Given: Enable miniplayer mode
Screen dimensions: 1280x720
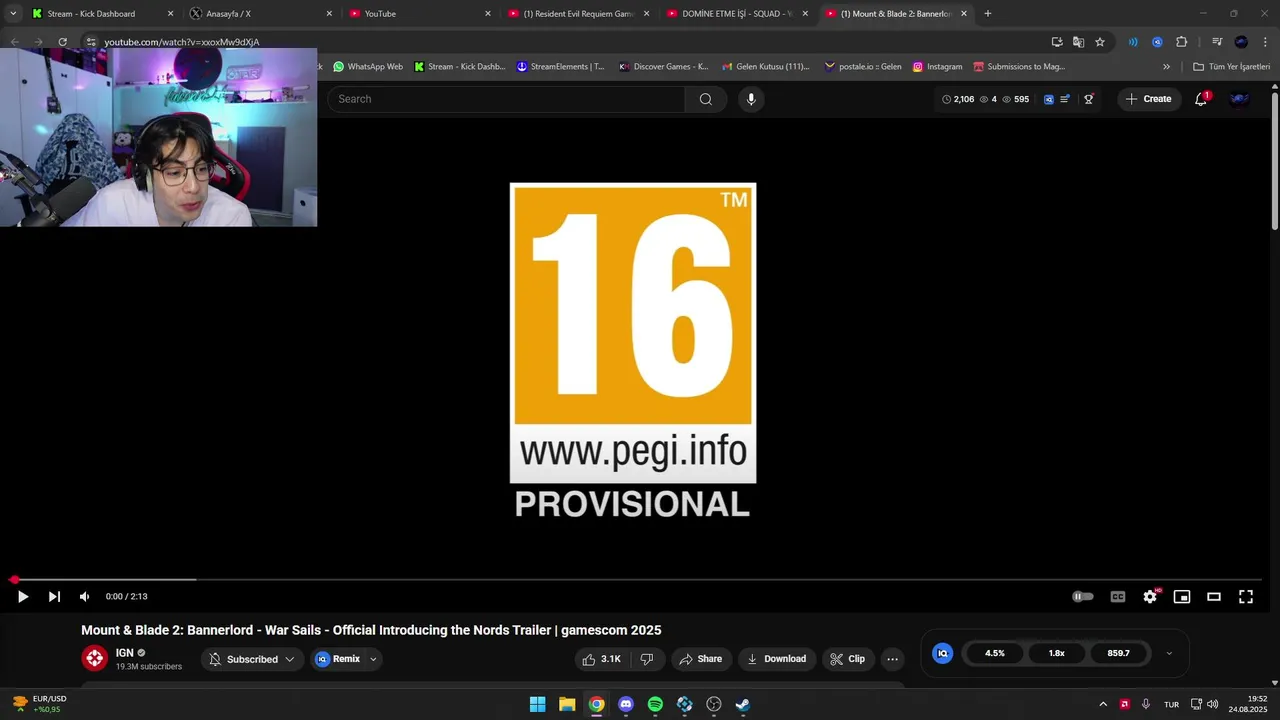Looking at the screenshot, I should tap(1182, 597).
